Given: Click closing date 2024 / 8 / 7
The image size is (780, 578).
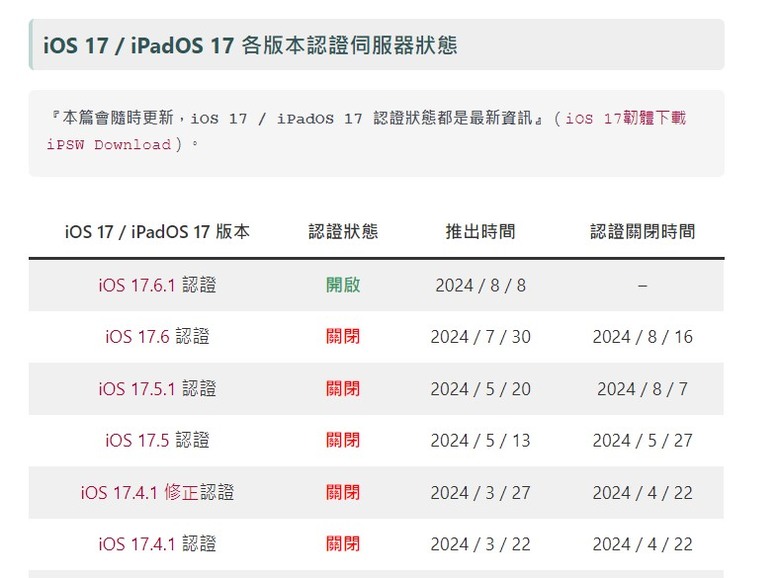Looking at the screenshot, I should [643, 389].
